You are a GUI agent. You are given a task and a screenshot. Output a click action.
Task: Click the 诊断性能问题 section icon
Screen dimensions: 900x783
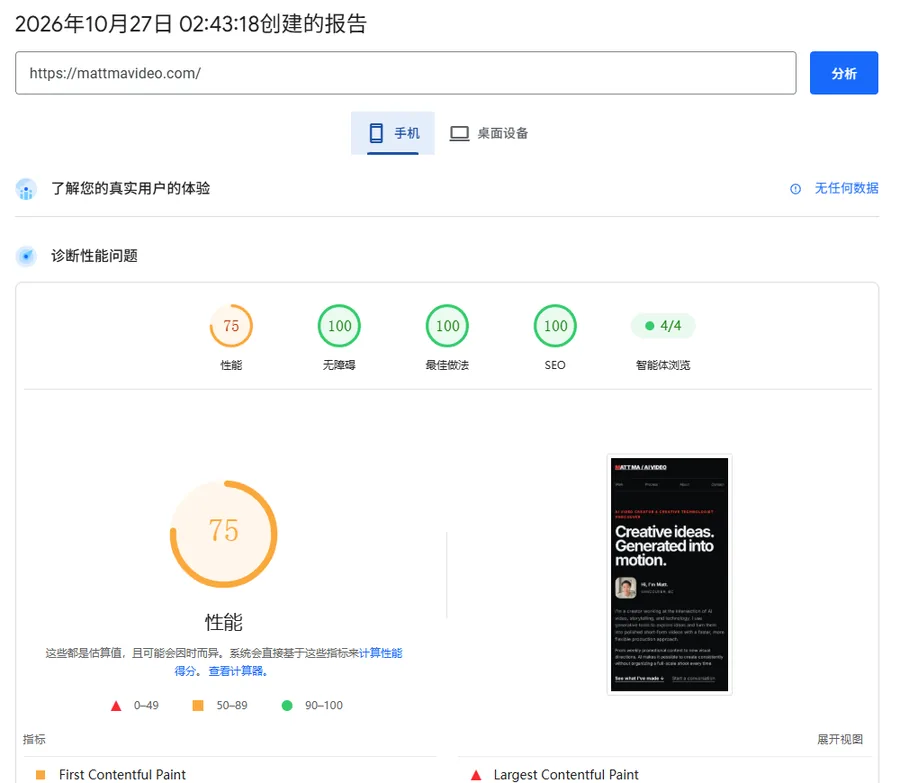(x=26, y=256)
